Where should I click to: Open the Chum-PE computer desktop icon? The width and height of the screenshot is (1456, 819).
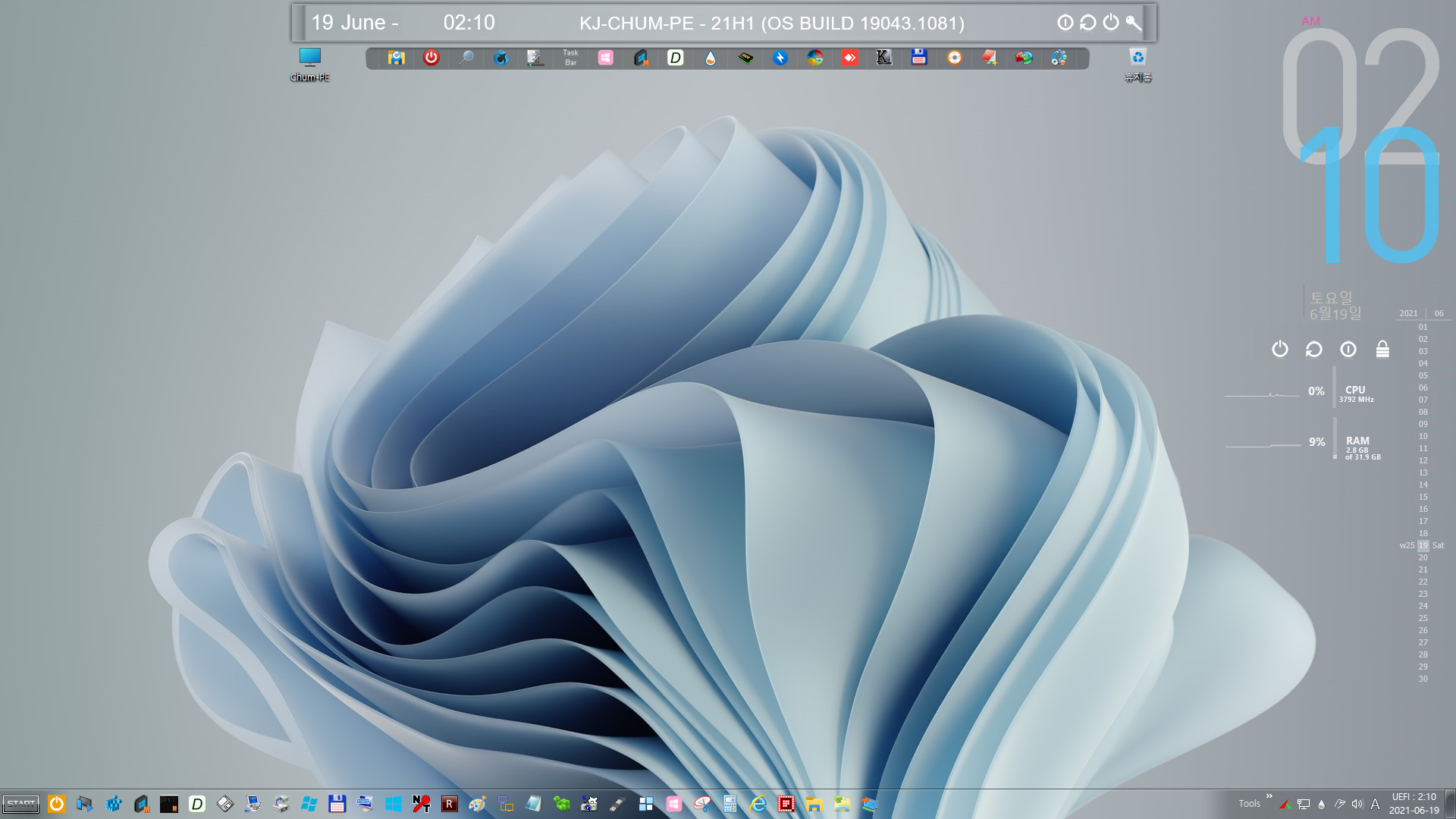(309, 64)
